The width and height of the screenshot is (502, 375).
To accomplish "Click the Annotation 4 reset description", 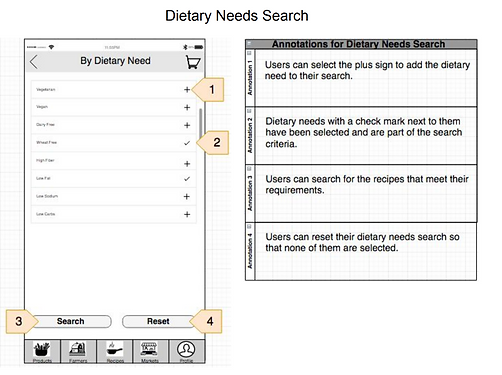I will click(x=362, y=242).
